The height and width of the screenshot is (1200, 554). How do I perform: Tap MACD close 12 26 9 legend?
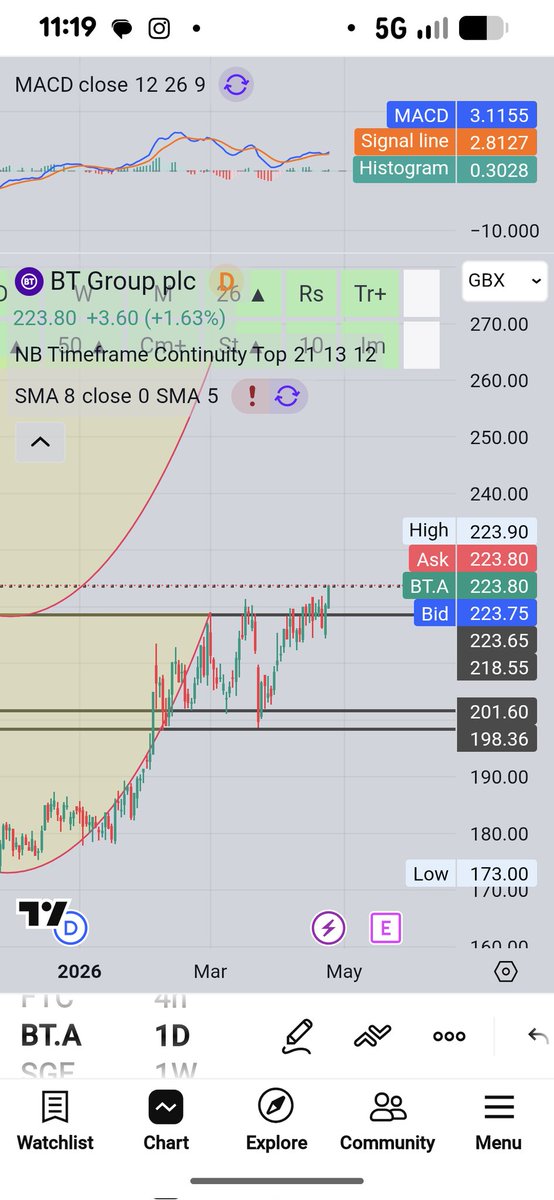click(110, 85)
